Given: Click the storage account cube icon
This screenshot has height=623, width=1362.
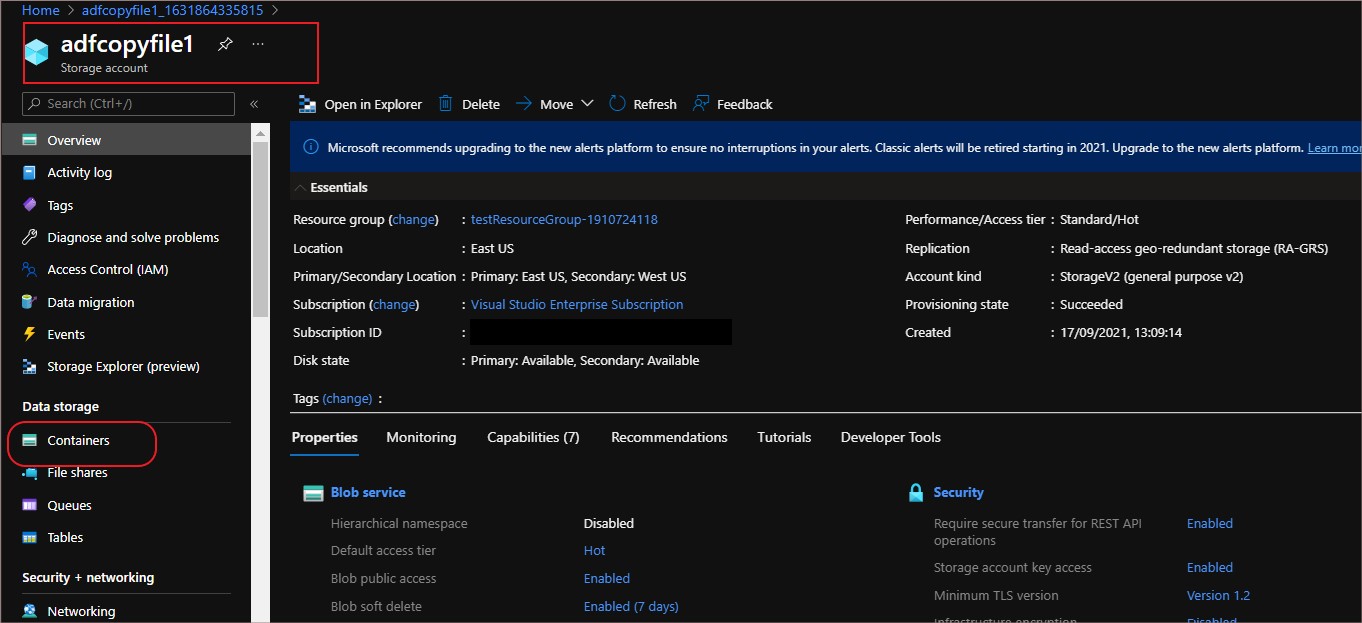Looking at the screenshot, I should (x=37, y=52).
